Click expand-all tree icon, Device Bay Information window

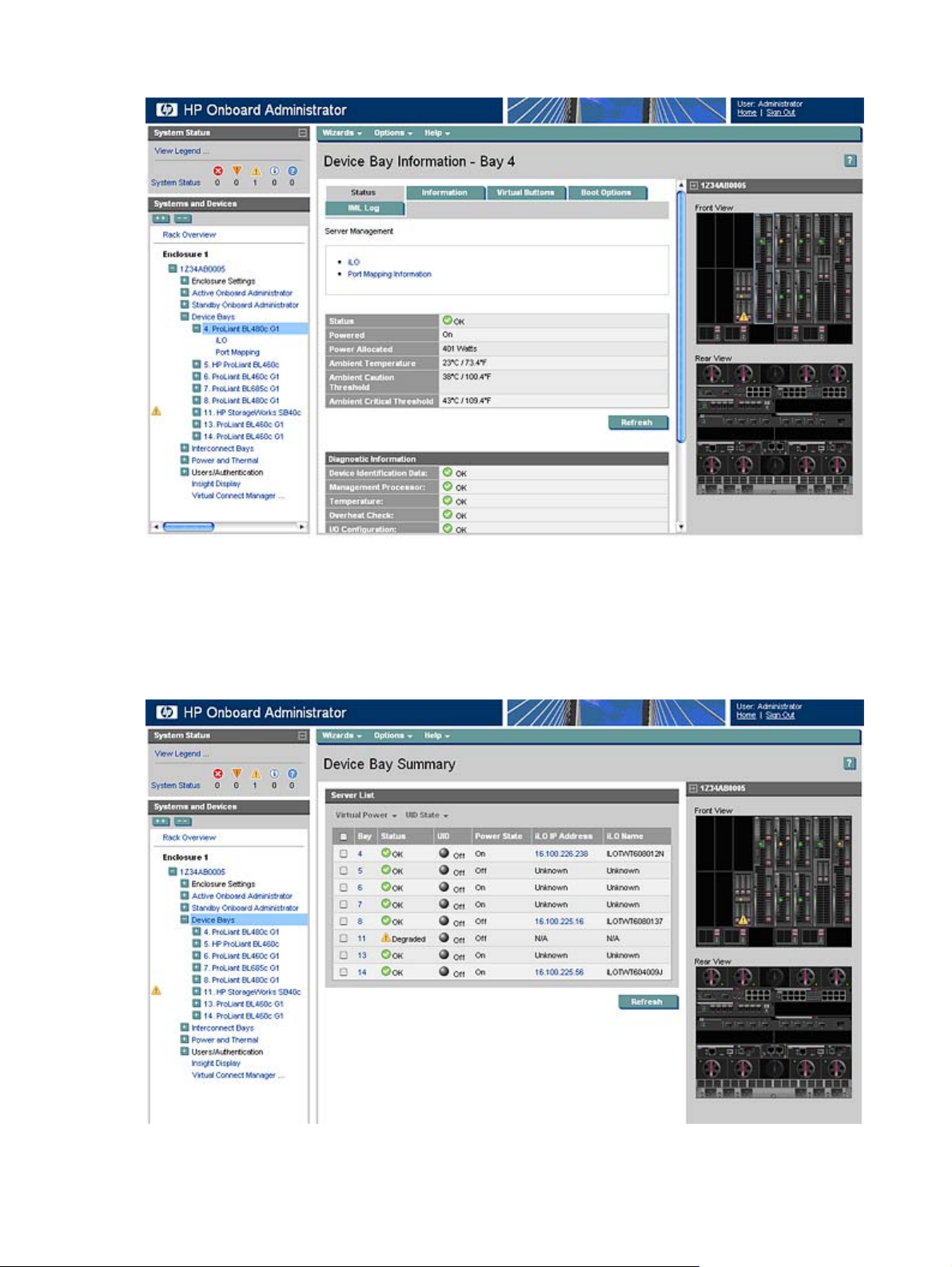click(161, 218)
